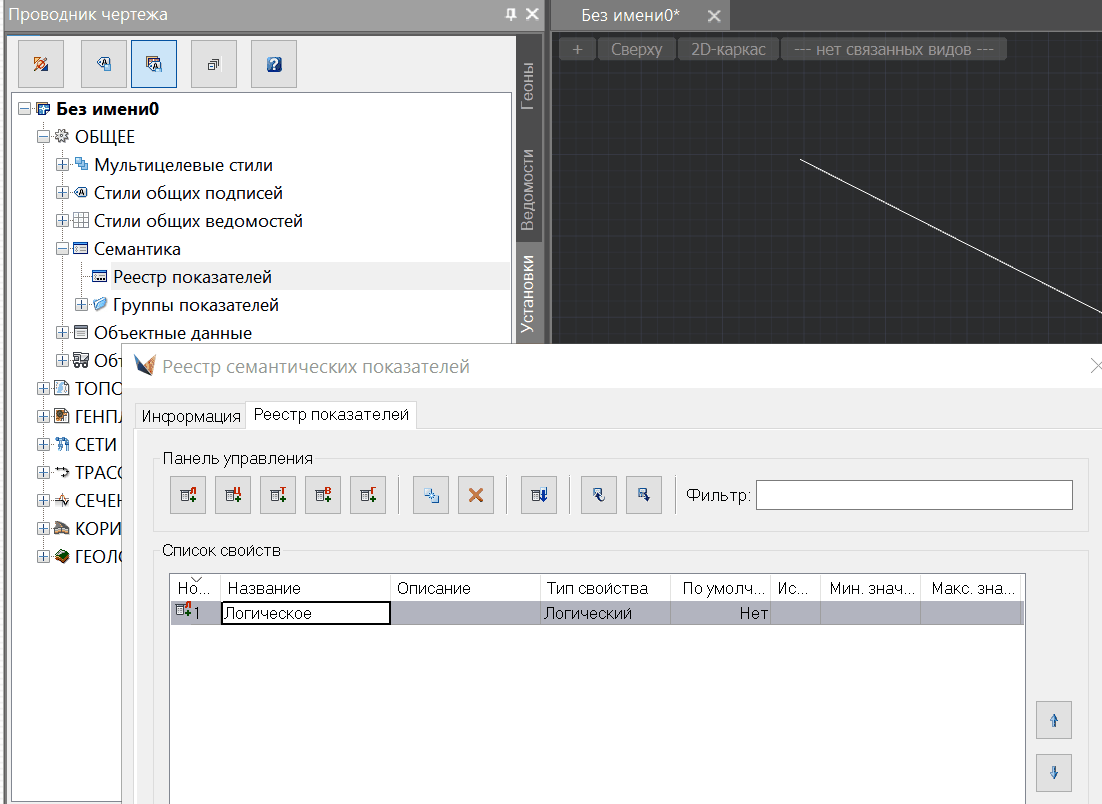Click the 2D-каркас visual style button
The width and height of the screenshot is (1102, 804).
(728, 49)
